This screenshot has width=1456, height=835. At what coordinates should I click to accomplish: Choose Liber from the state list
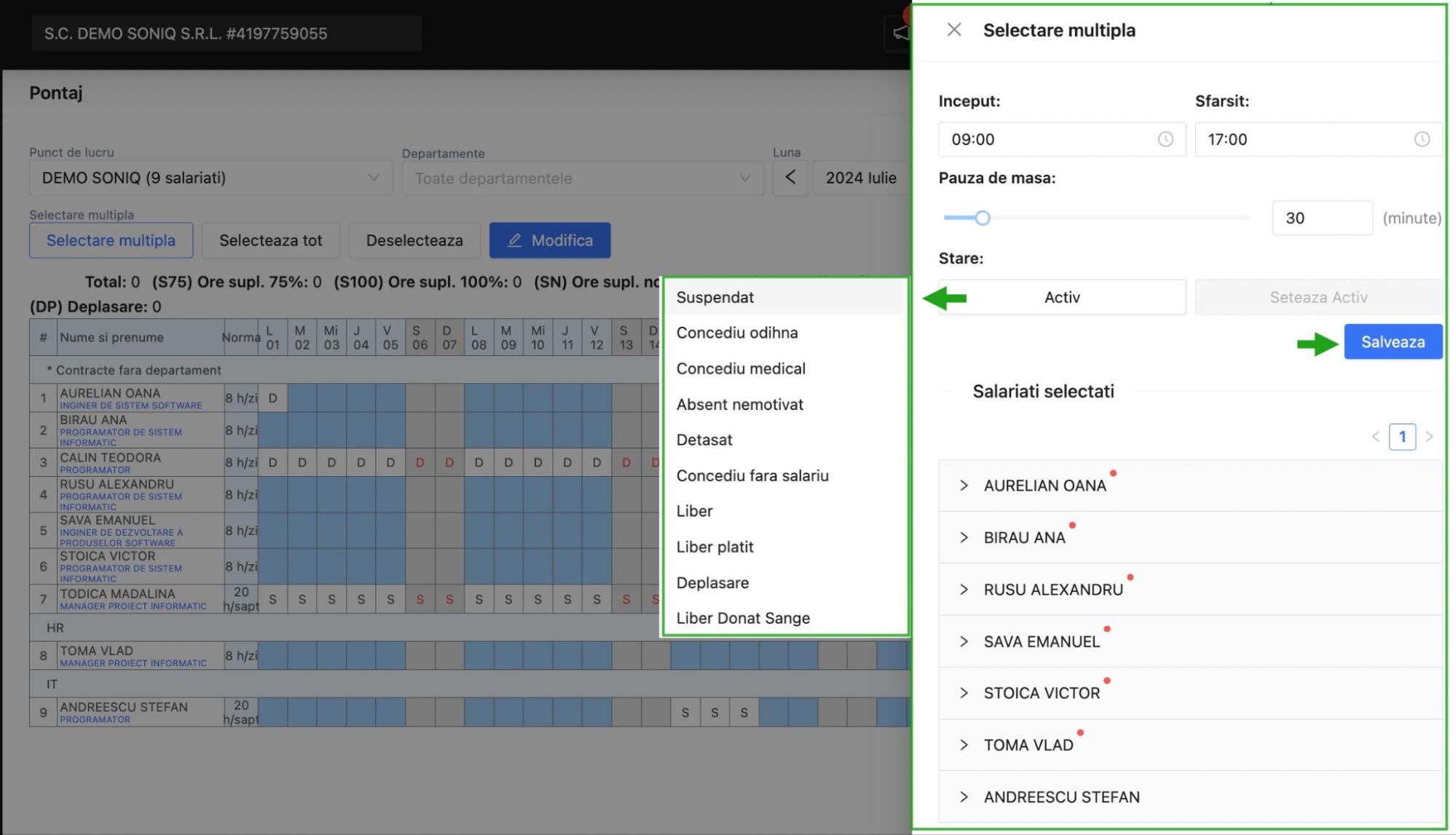click(784, 511)
